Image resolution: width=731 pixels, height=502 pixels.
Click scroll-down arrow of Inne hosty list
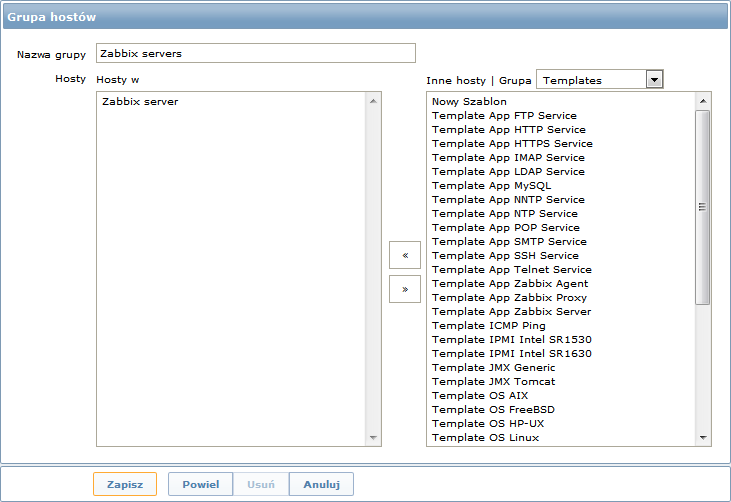[x=703, y=438]
